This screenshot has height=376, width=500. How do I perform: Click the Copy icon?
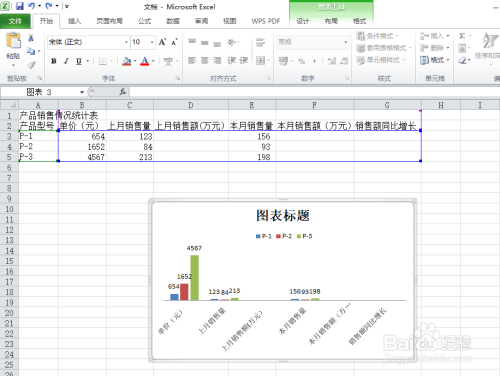click(x=31, y=51)
